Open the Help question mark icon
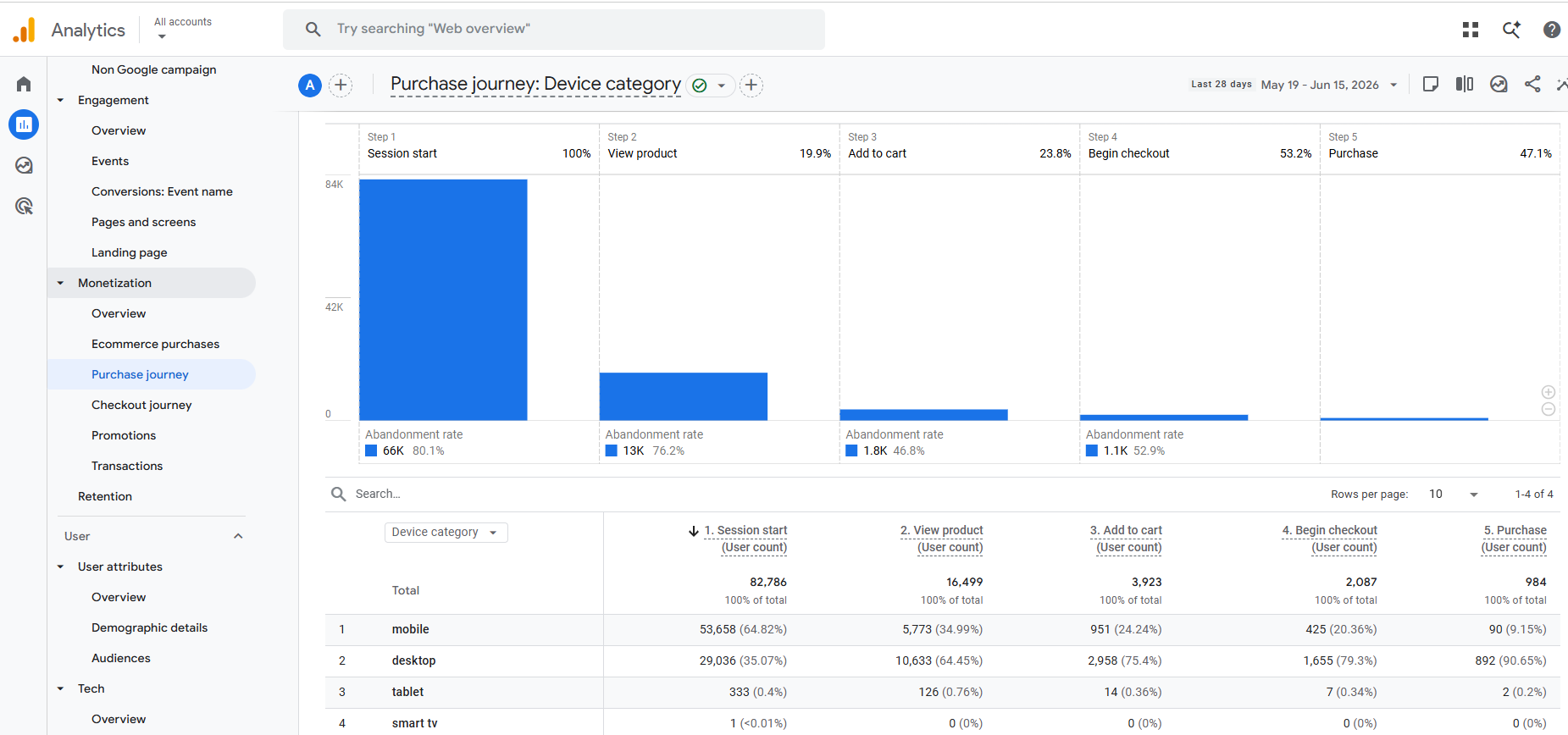 pyautogui.click(x=1552, y=30)
